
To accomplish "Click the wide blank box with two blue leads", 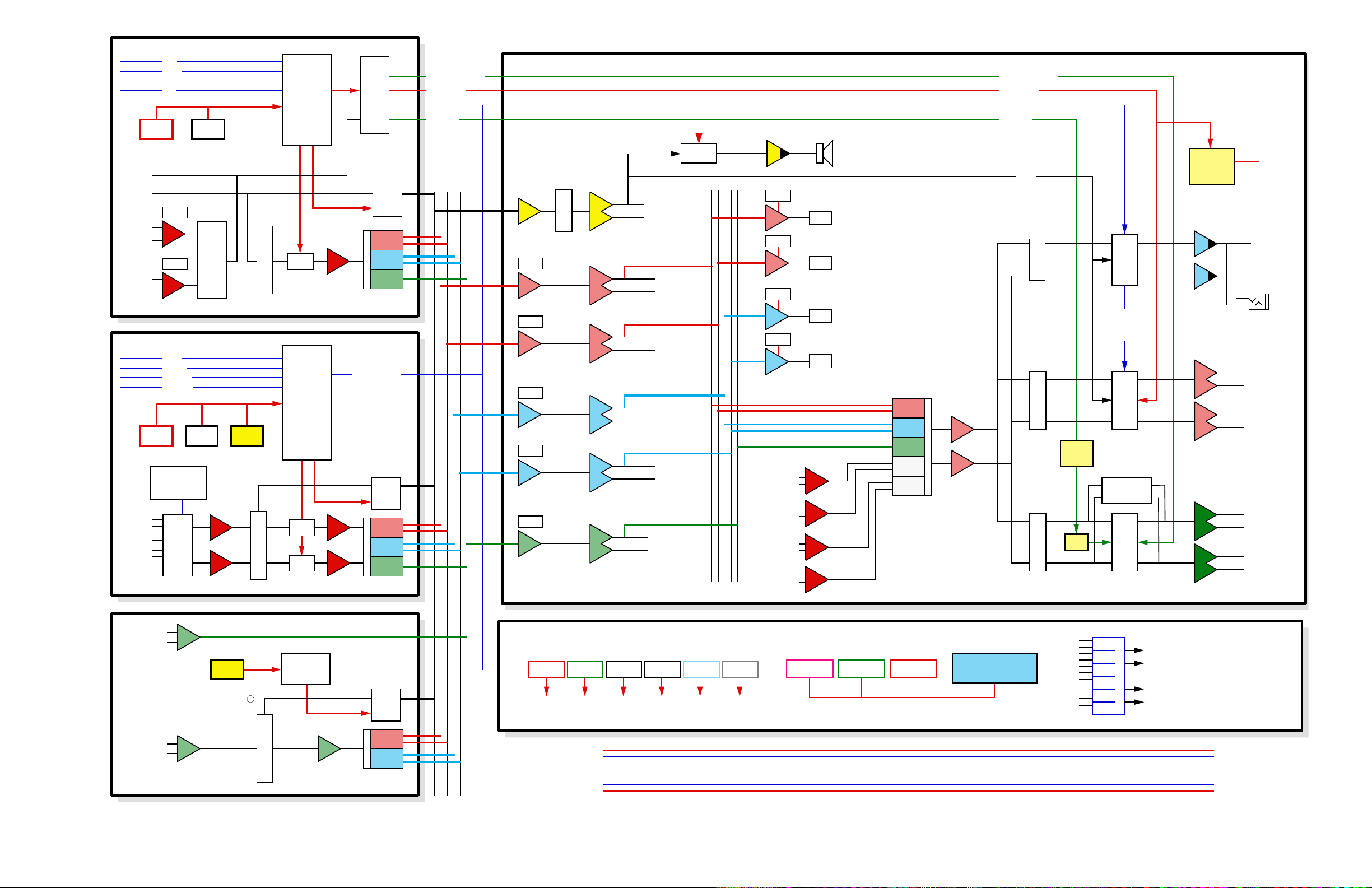I will tap(178, 482).
